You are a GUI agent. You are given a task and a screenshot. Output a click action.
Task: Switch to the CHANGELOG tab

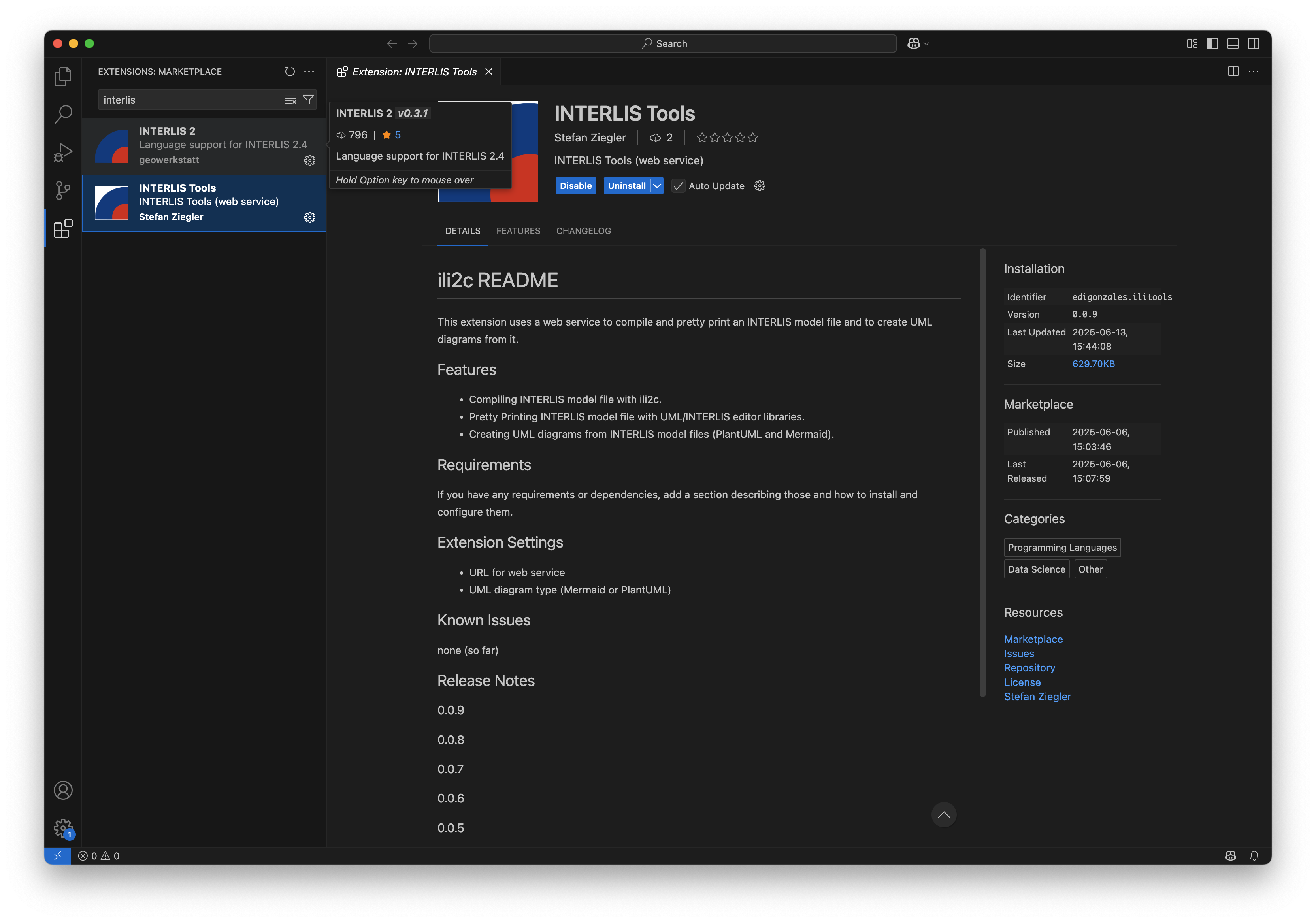[583, 231]
